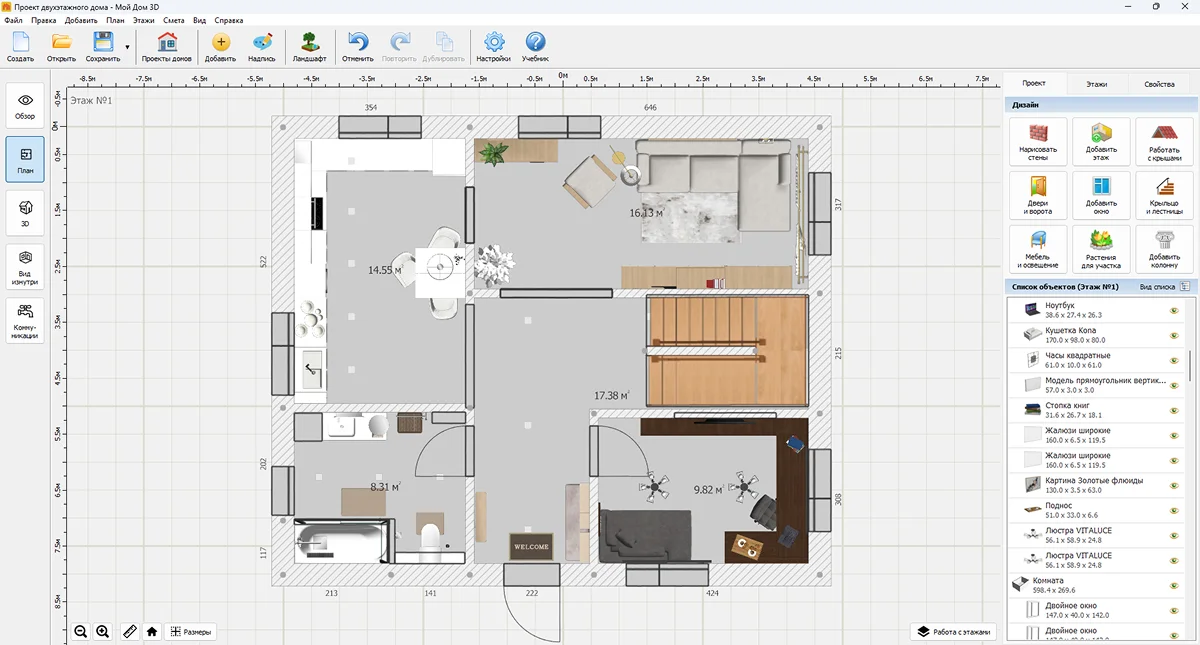The width and height of the screenshot is (1200, 645).
Task: Toggle eye icon for Стопка книг
Action: pyautogui.click(x=1174, y=410)
